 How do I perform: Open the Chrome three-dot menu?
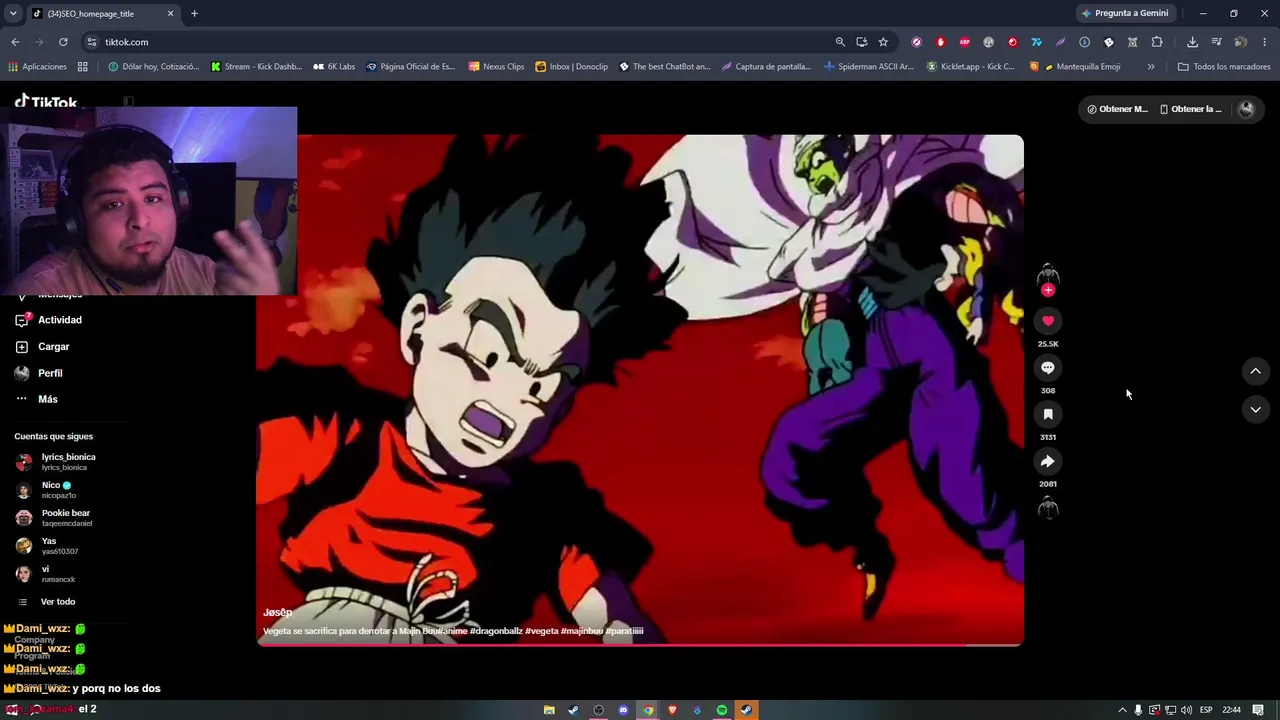pyautogui.click(x=1265, y=42)
